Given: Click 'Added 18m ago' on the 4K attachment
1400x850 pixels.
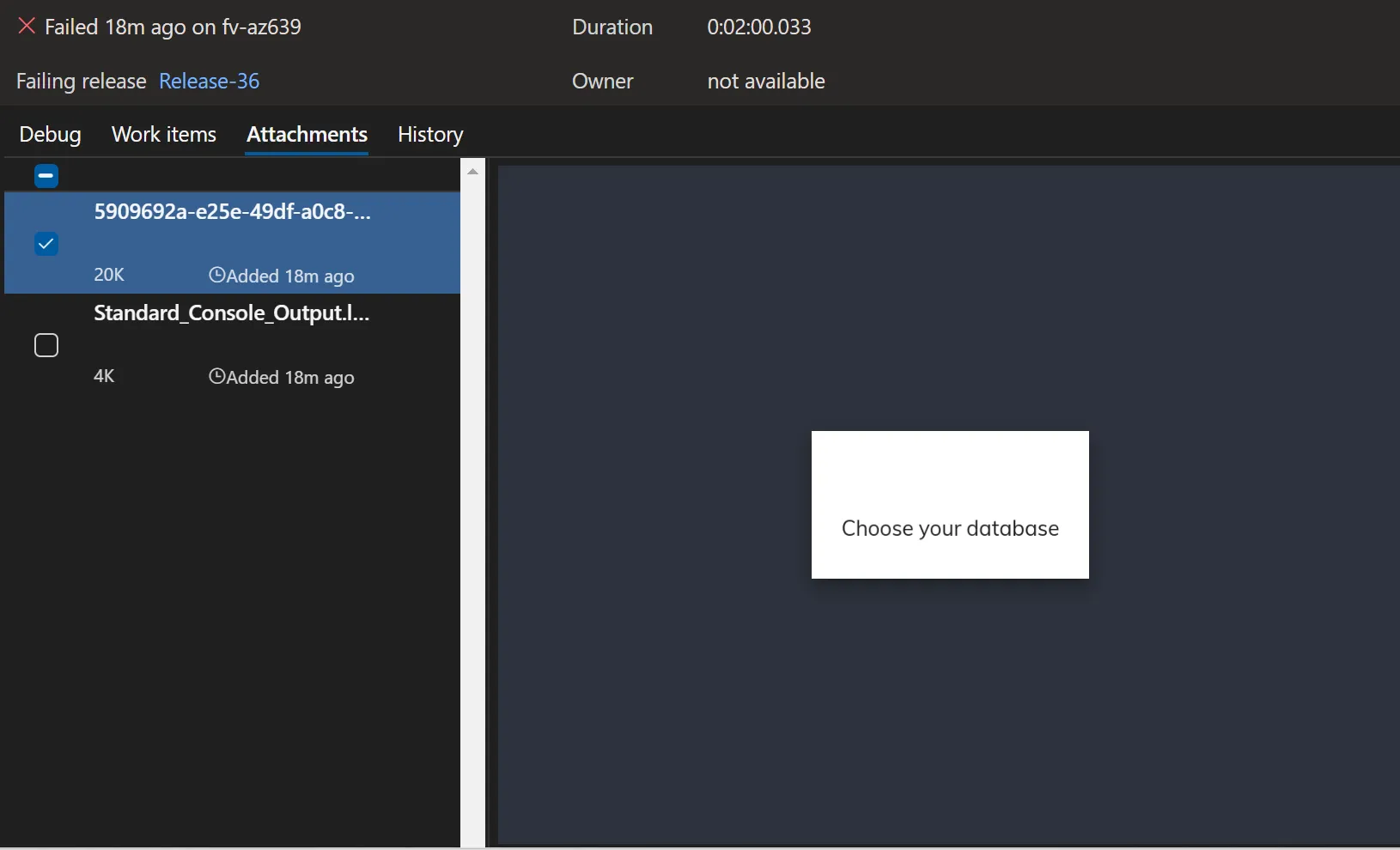Looking at the screenshot, I should [x=290, y=377].
